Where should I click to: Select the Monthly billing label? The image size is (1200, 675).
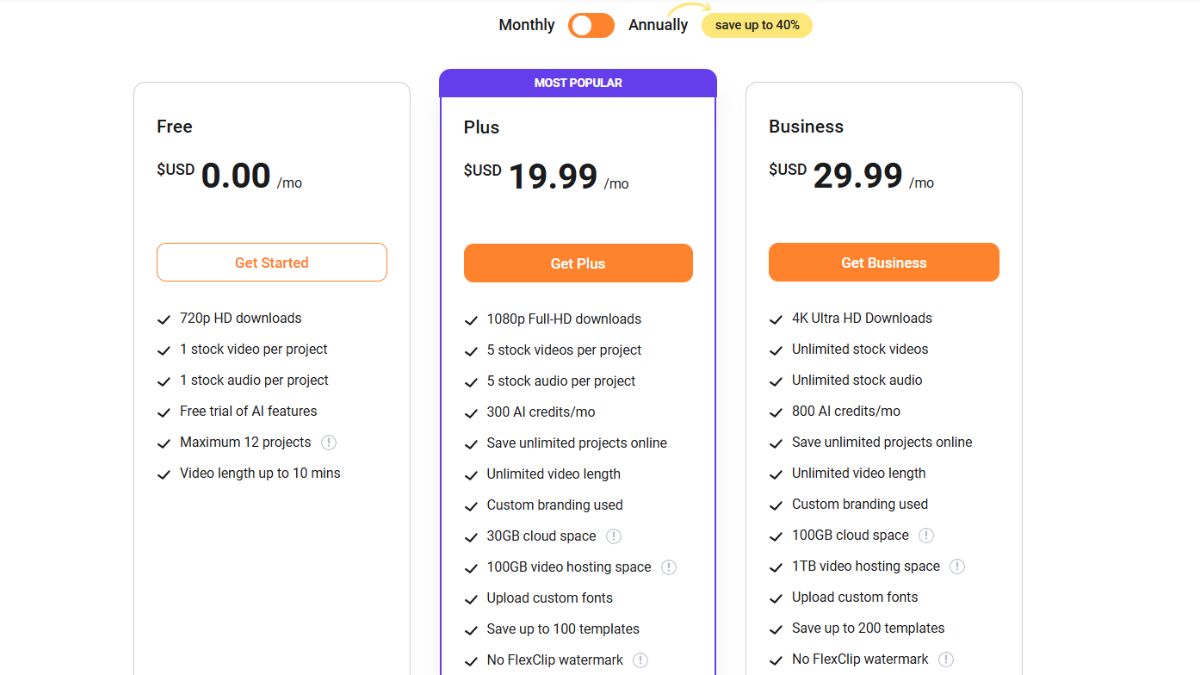527,25
